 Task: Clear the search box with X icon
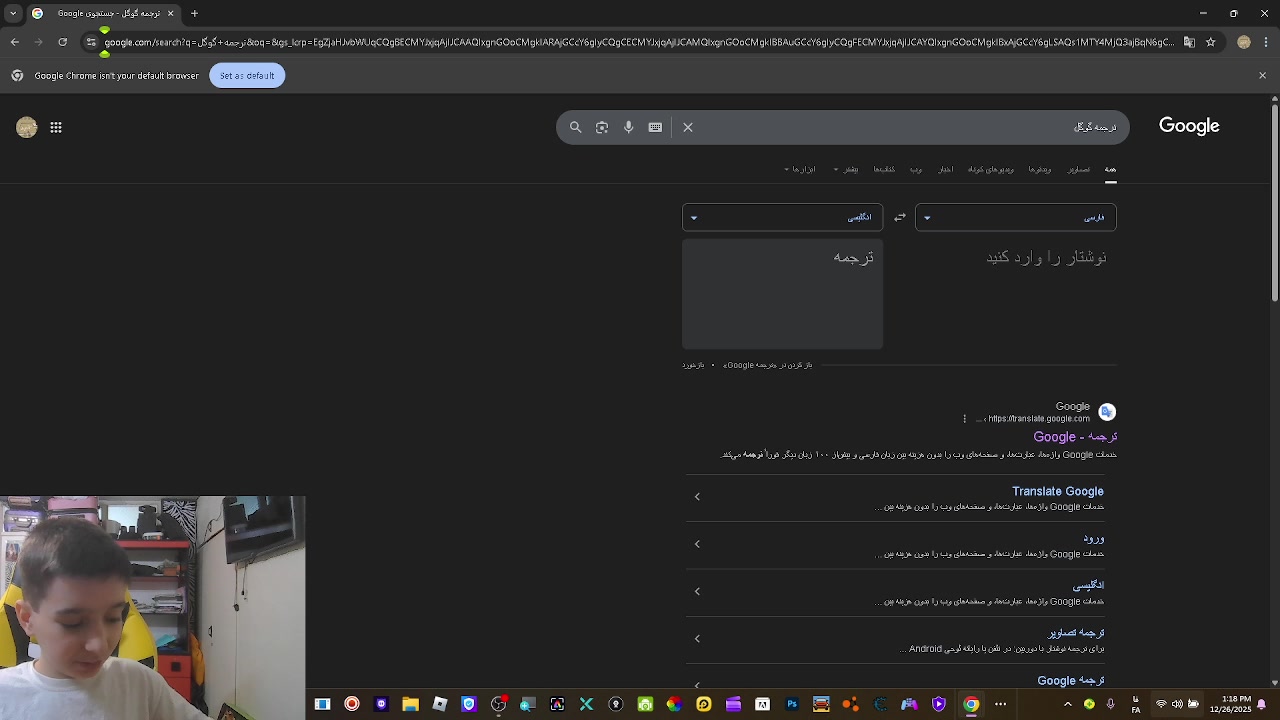[x=688, y=127]
